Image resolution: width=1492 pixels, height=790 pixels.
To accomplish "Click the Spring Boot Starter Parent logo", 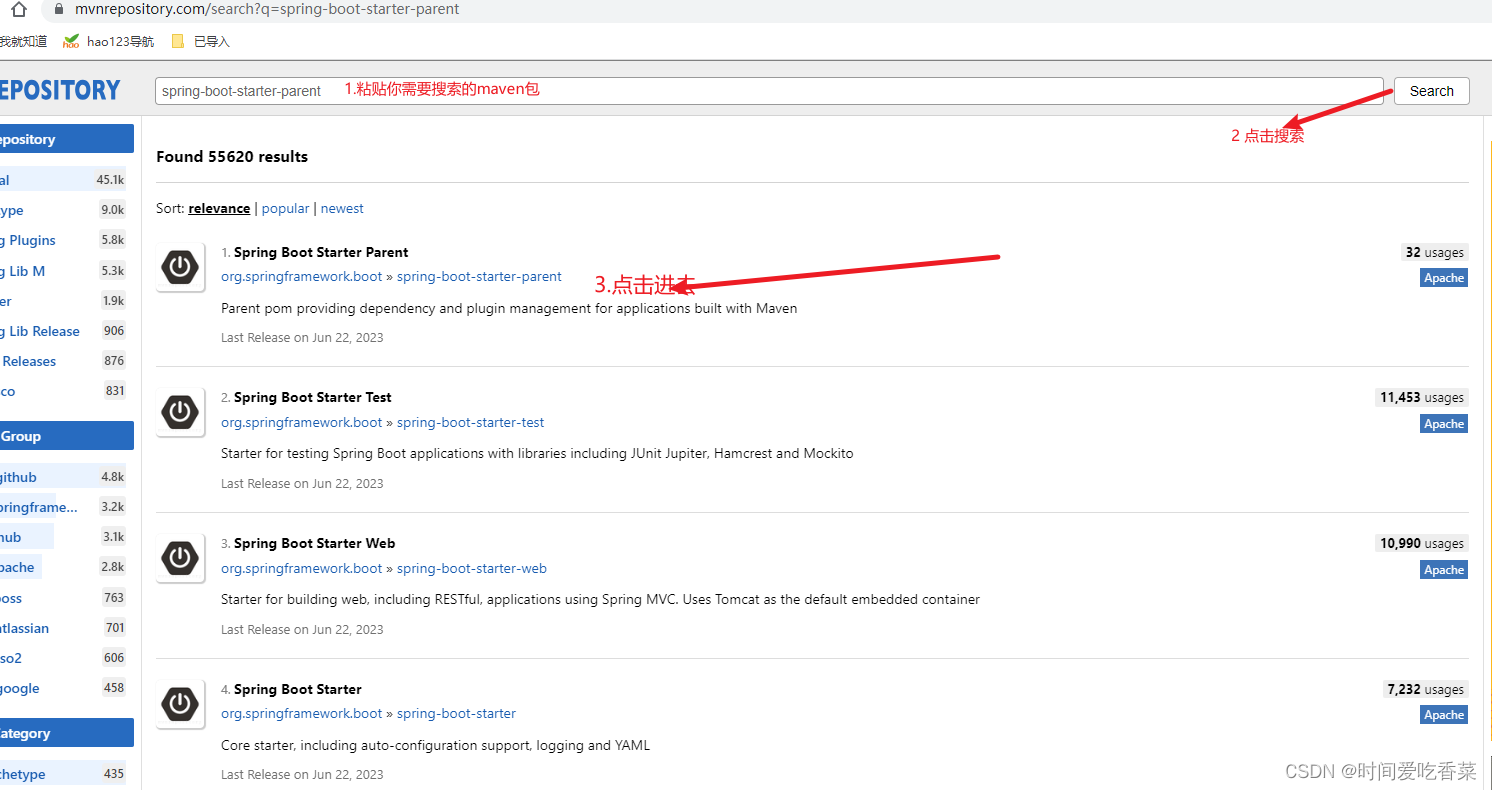I will click(180, 267).
